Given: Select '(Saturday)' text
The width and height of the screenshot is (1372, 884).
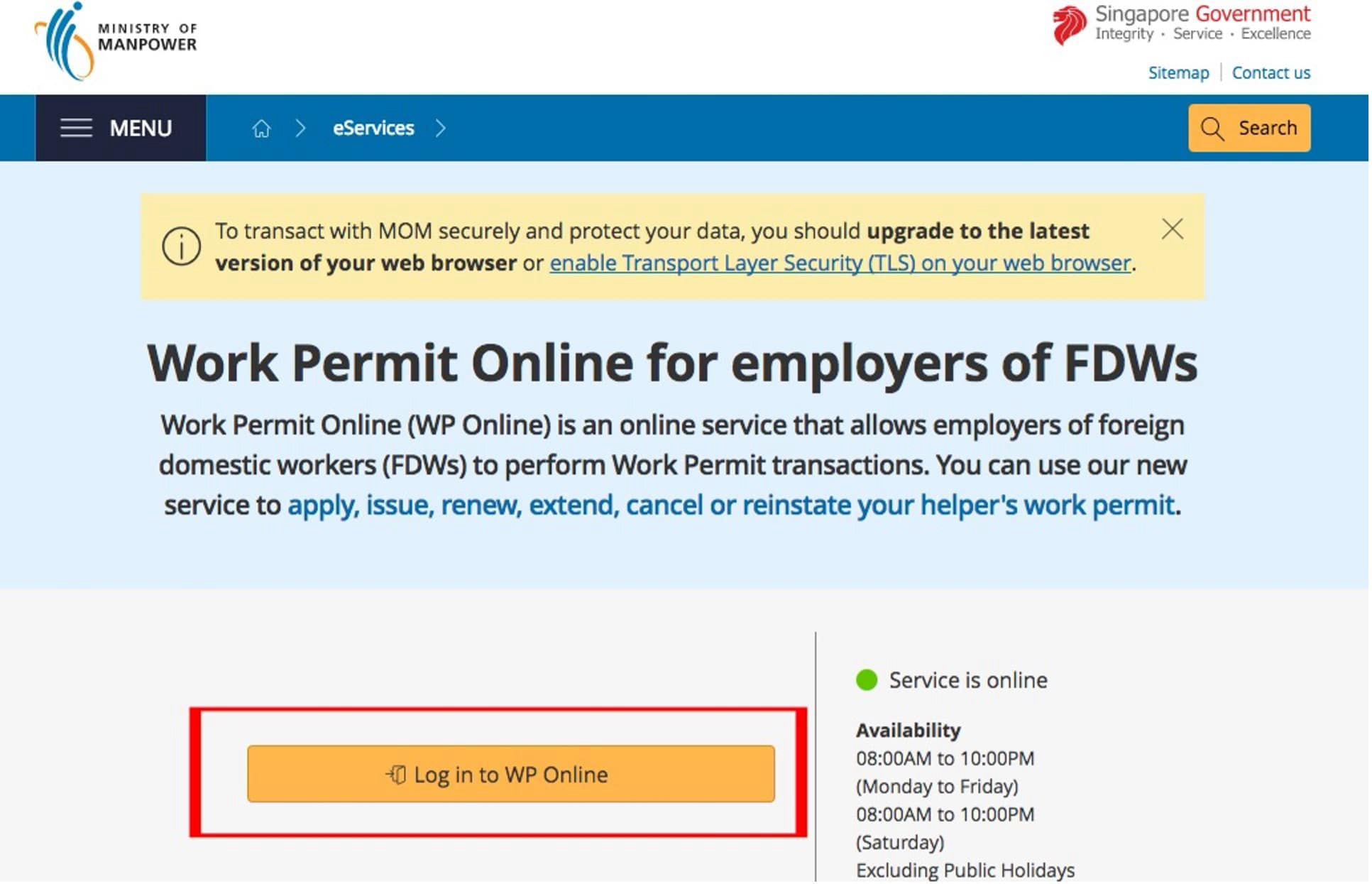Looking at the screenshot, I should 900,842.
